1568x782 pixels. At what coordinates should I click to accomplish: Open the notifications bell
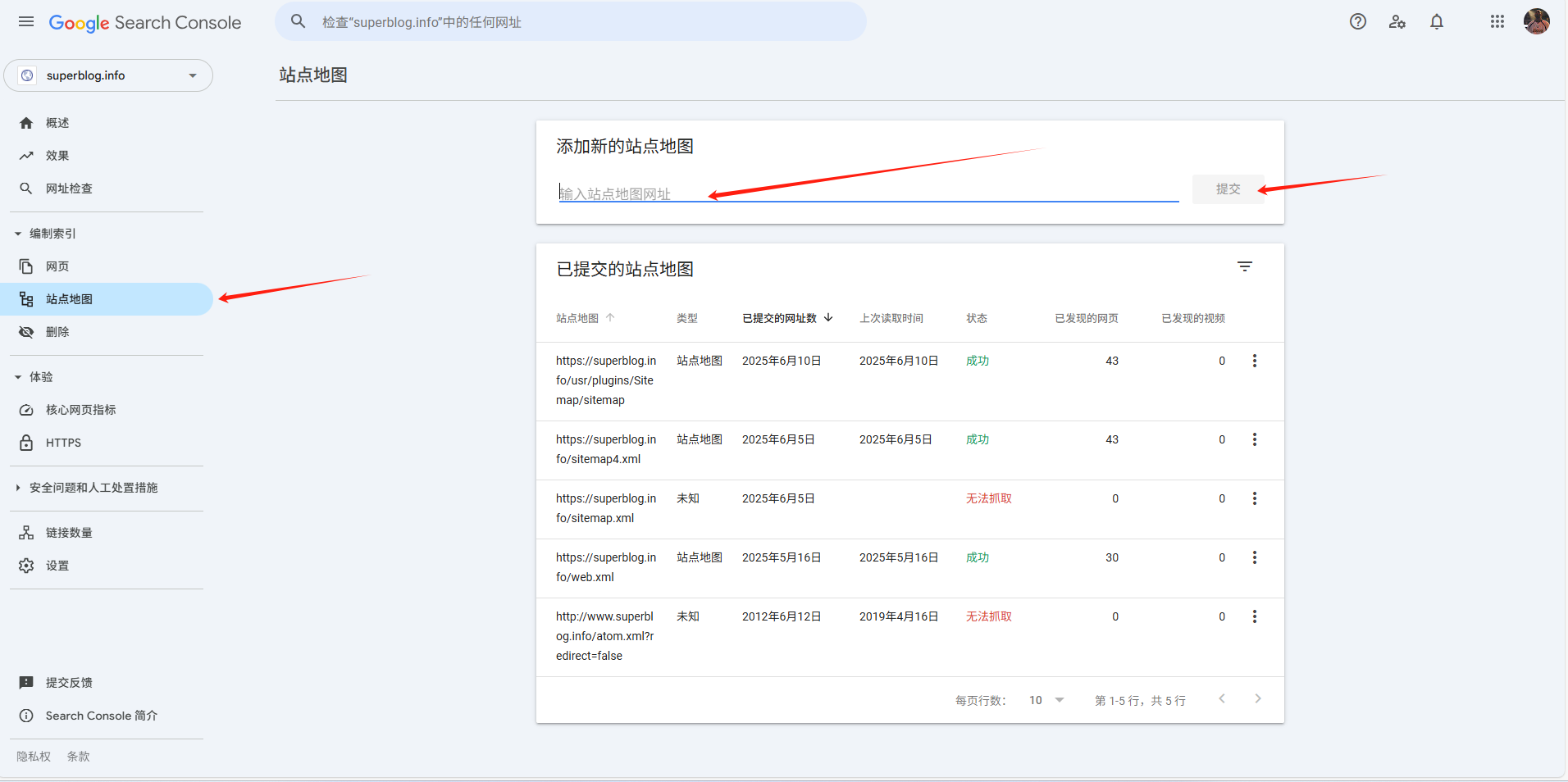(1437, 22)
